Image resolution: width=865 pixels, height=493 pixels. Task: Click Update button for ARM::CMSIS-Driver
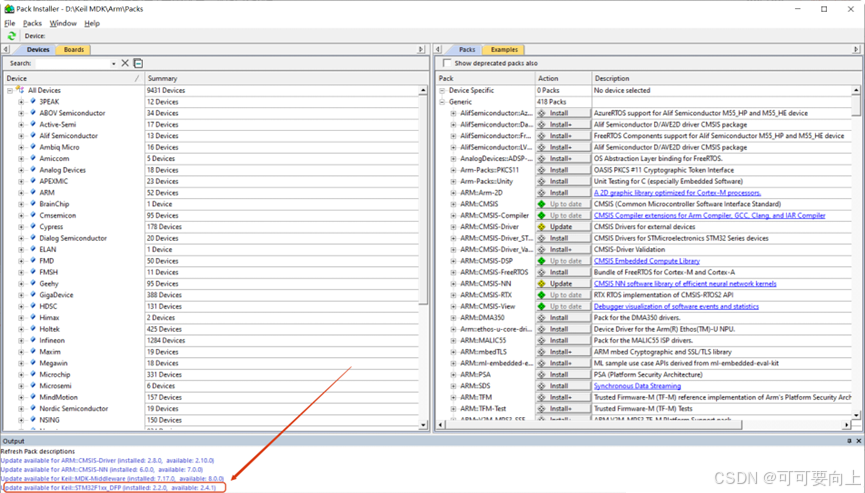pos(563,227)
